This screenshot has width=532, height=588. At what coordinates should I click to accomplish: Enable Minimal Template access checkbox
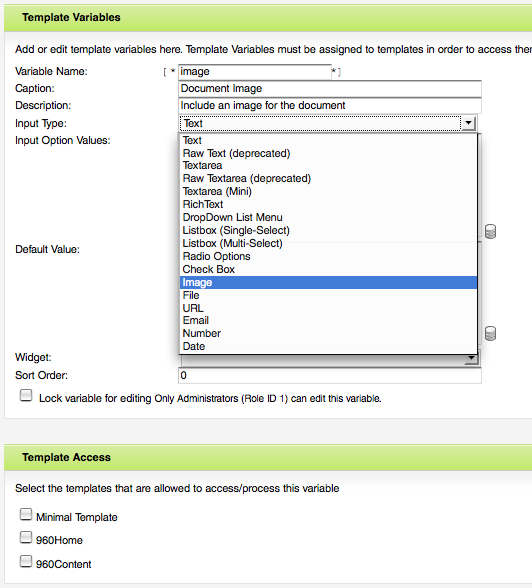point(26,514)
